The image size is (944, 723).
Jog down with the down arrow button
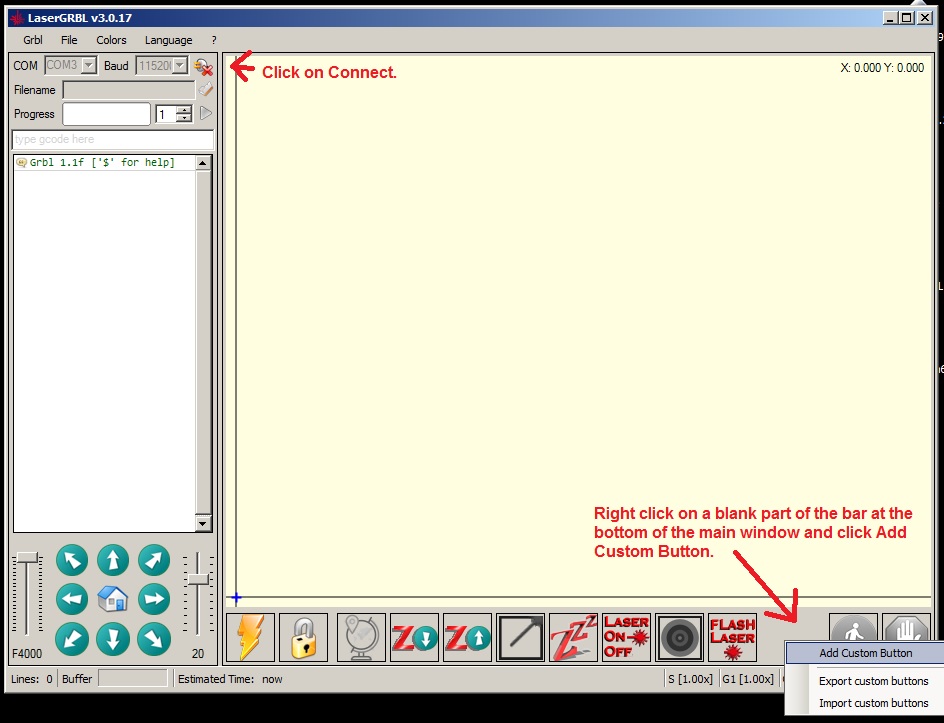click(113, 639)
